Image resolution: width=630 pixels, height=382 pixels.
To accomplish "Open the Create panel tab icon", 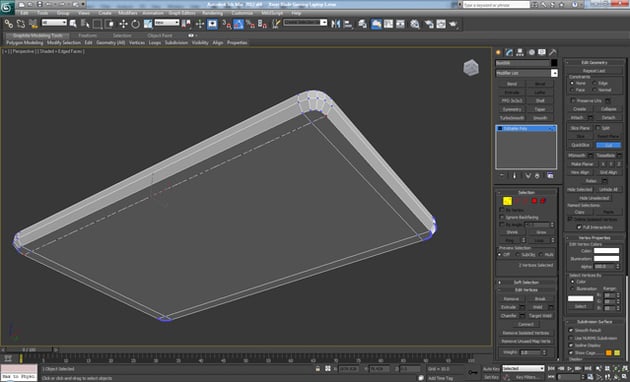I will pyautogui.click(x=498, y=52).
